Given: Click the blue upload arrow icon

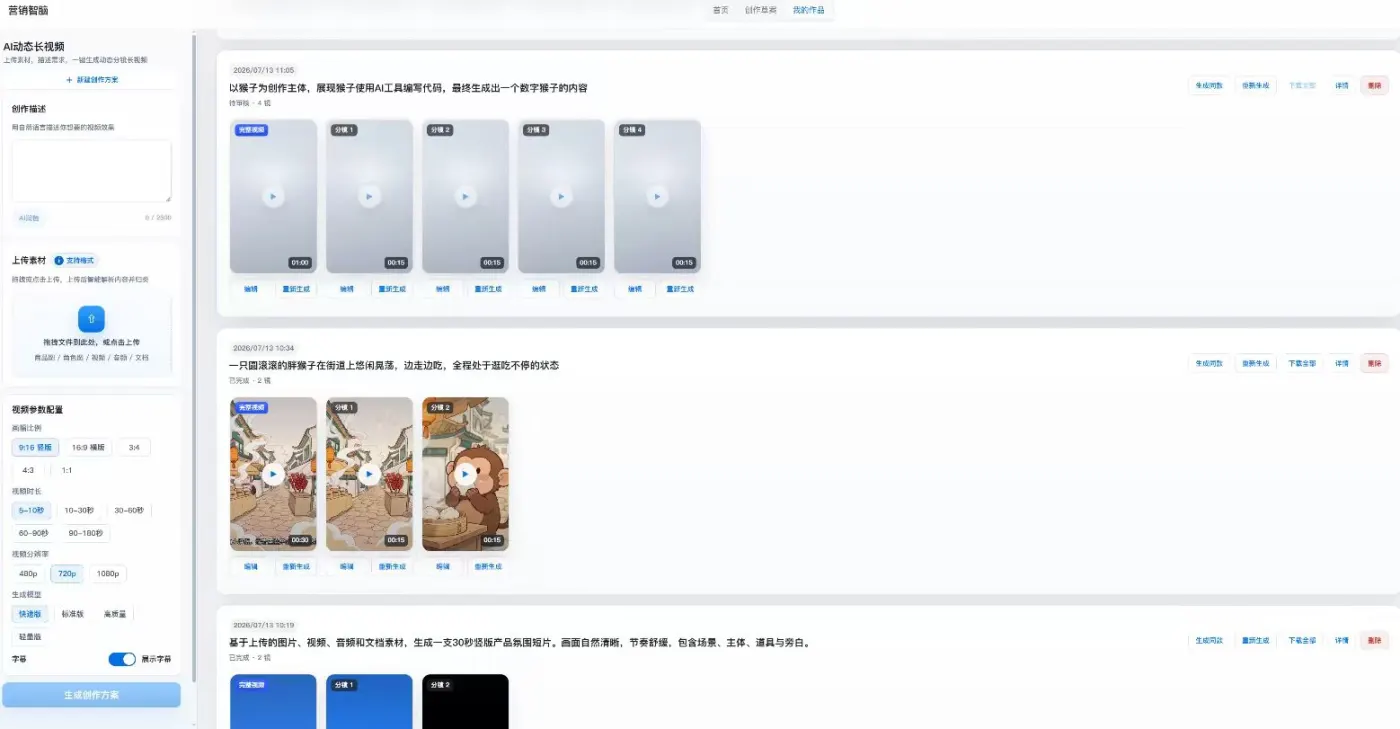Looking at the screenshot, I should (x=91, y=319).
